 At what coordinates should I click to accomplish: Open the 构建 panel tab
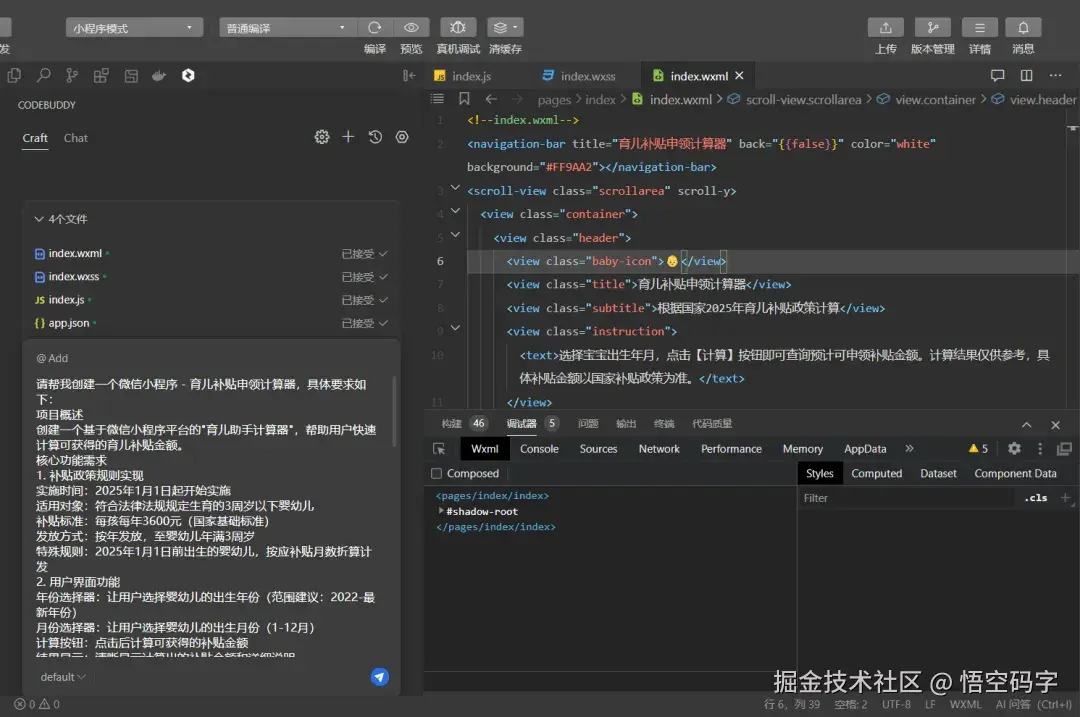pyautogui.click(x=452, y=424)
